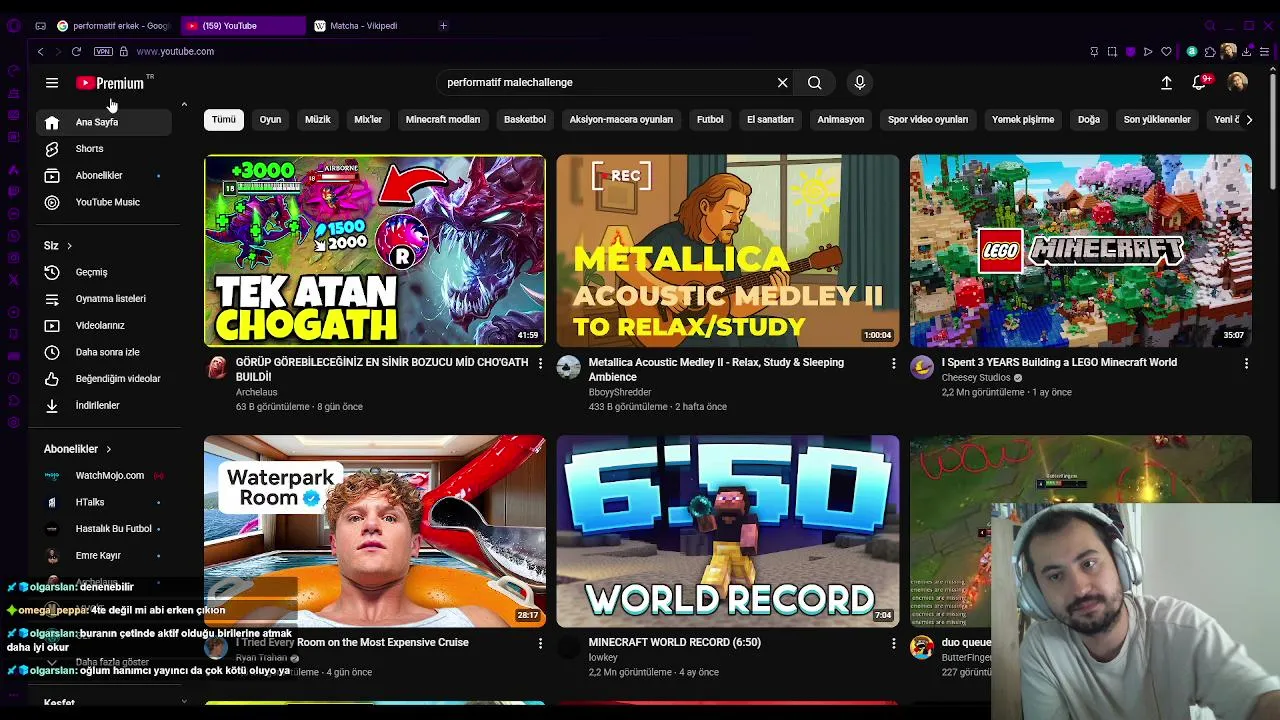
Task: Select Ana Sayfa in sidebar
Action: (x=104, y=122)
